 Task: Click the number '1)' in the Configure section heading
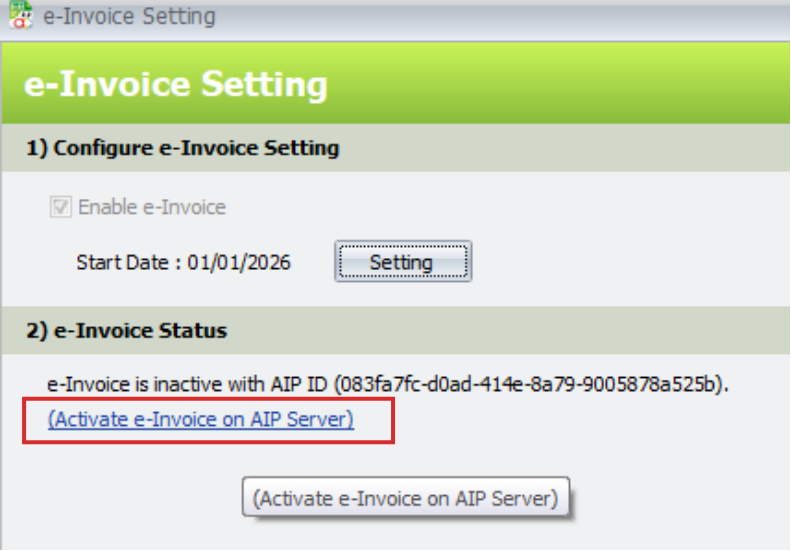[37, 149]
